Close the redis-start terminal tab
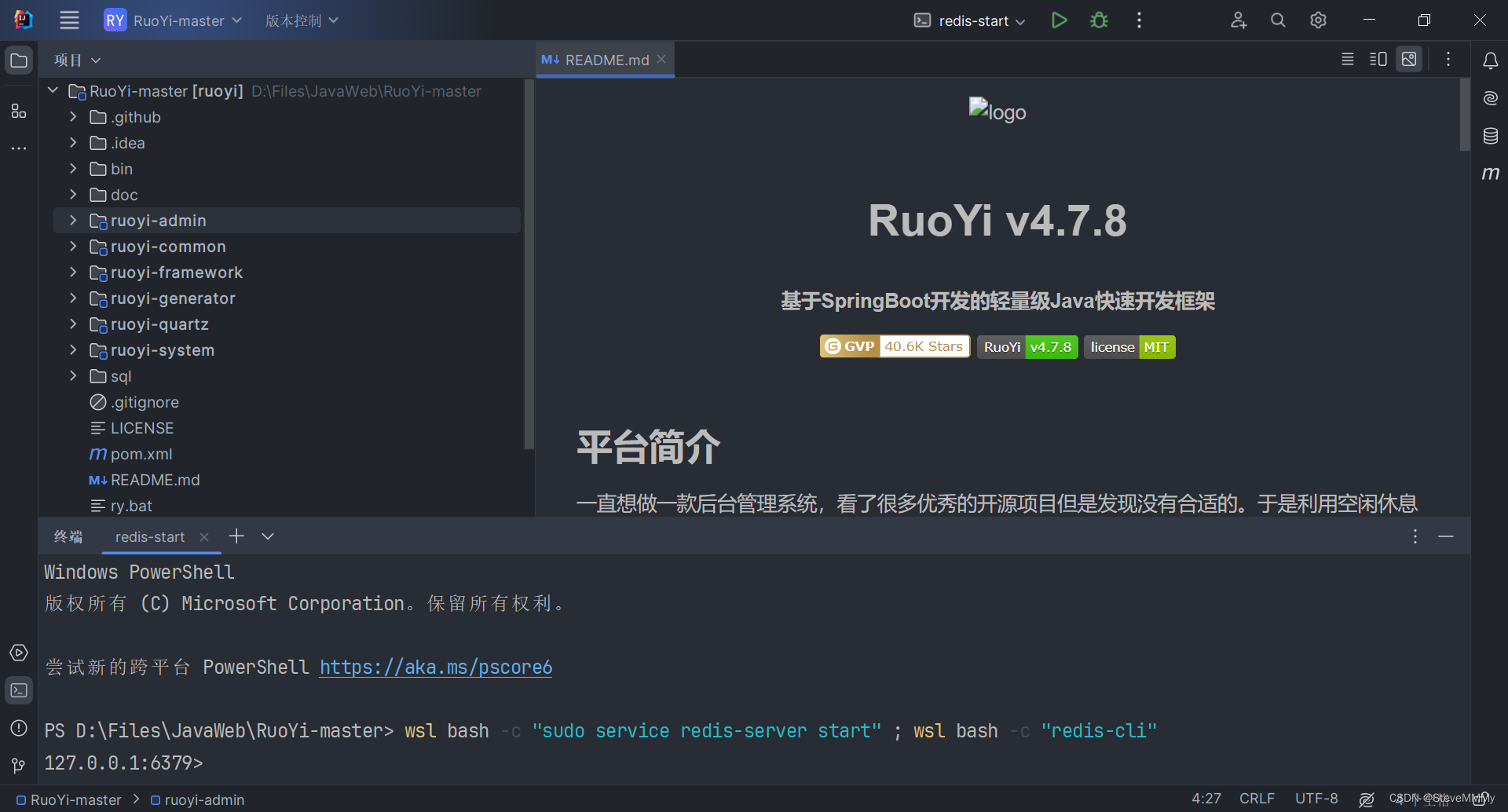 (x=204, y=537)
